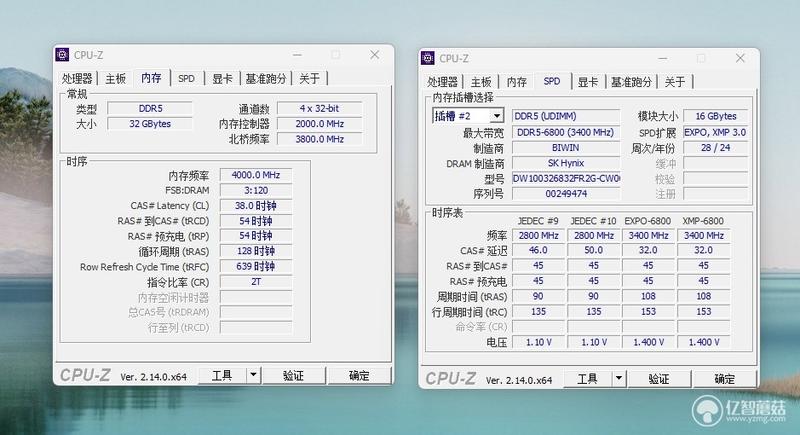The height and width of the screenshot is (435, 800).
Task: Open the 显卡 tab in right window
Action: click(588, 82)
